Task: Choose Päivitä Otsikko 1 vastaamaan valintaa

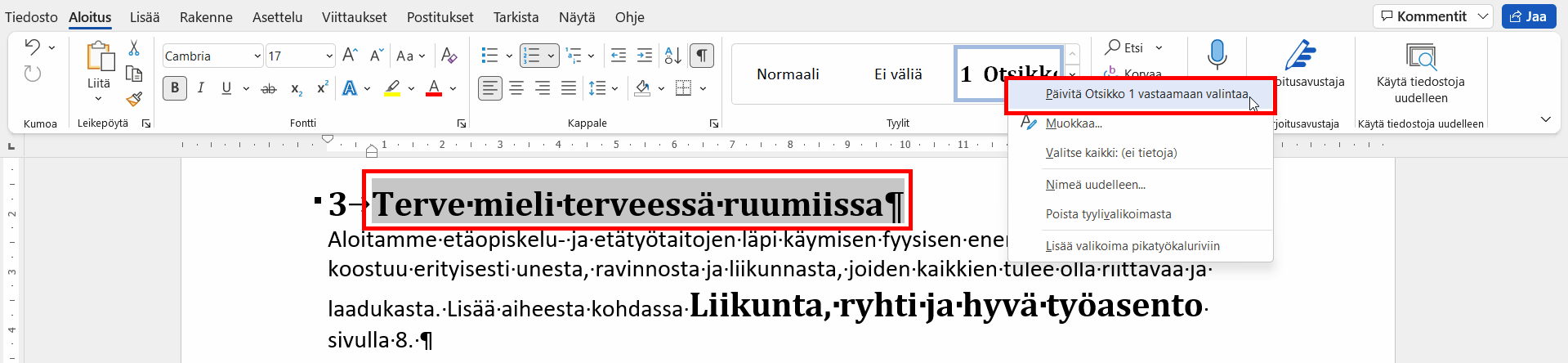Action: [1141, 94]
